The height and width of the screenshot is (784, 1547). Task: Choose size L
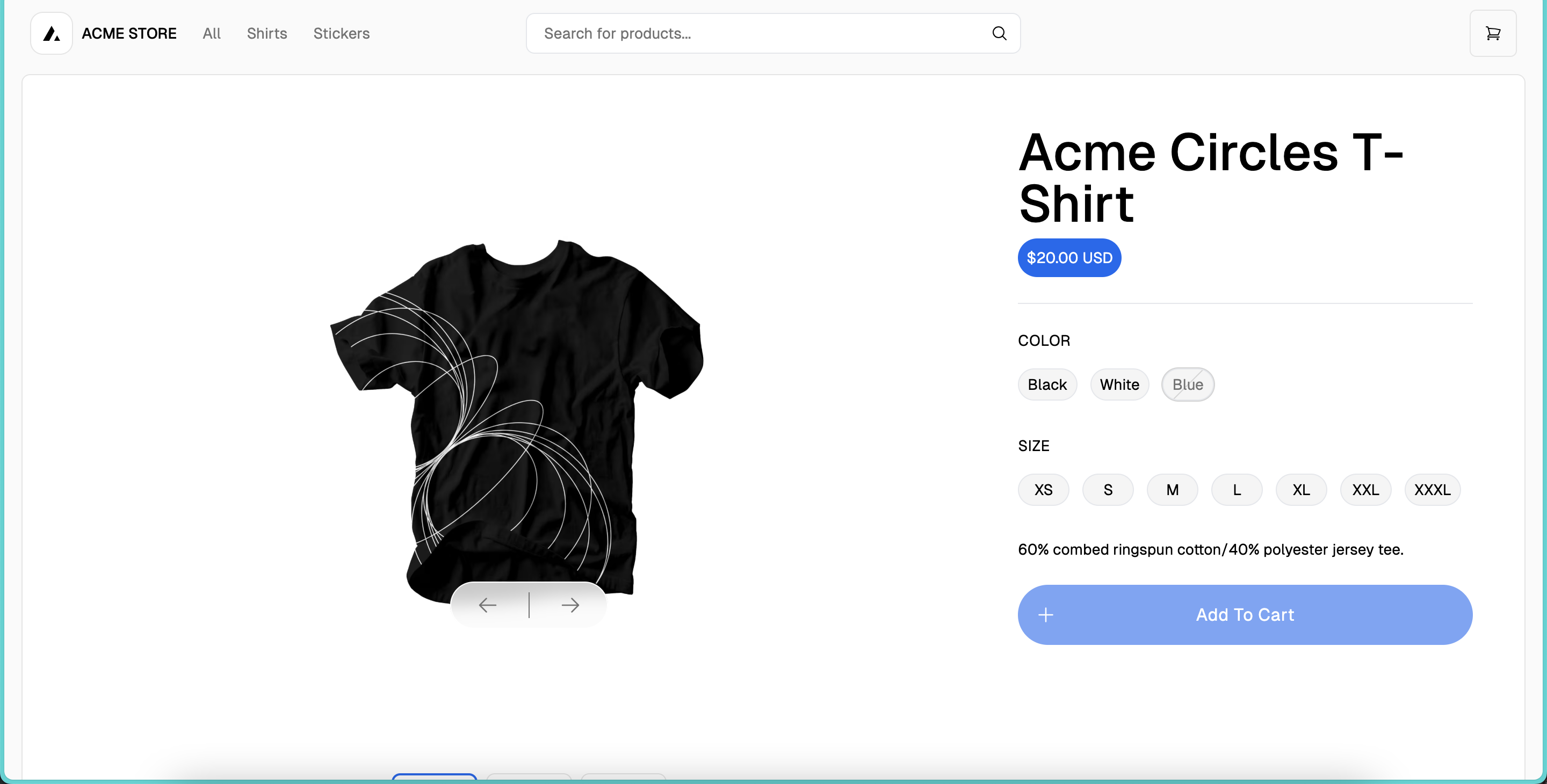point(1237,490)
